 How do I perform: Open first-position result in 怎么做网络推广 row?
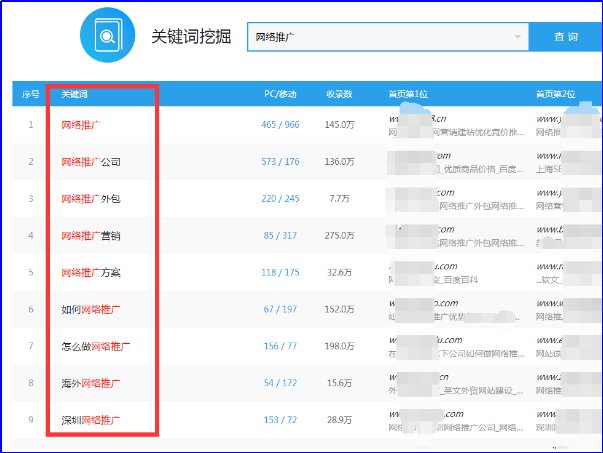[x=456, y=346]
